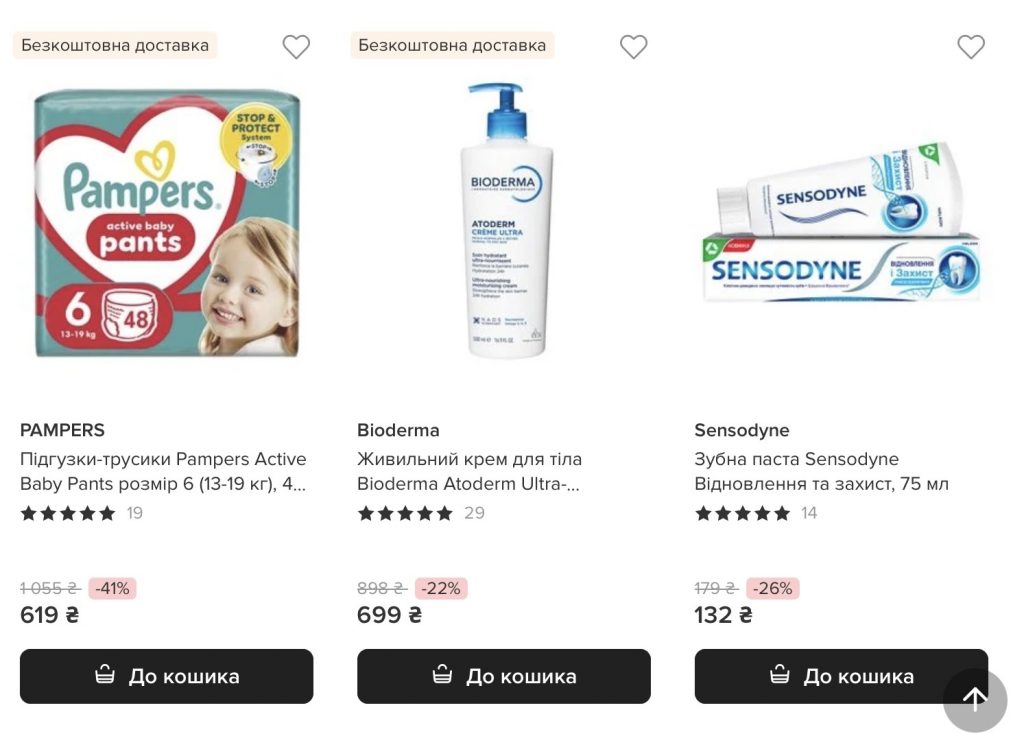Open the Sensodyne toothpaste product title link
Screen dimensions: 1024x734
tap(821, 471)
